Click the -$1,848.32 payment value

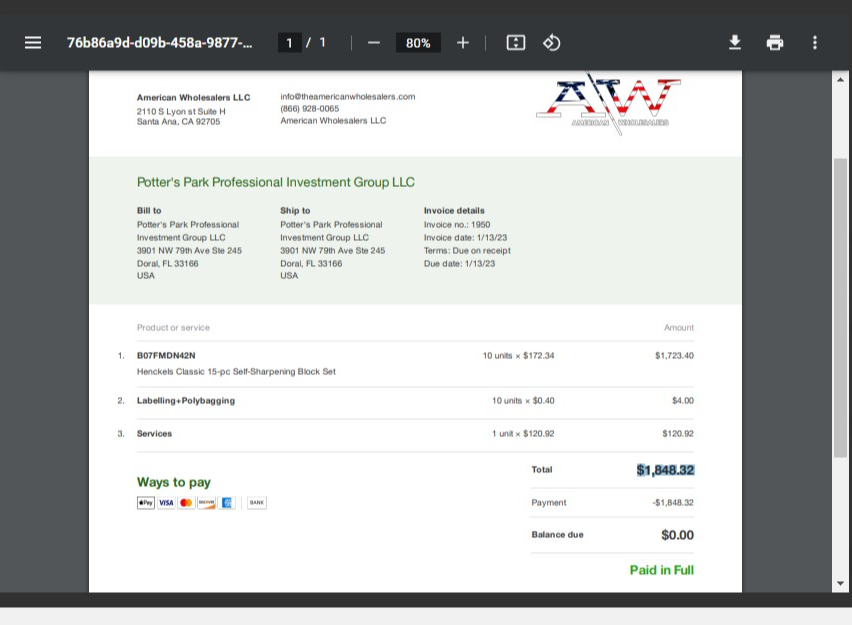coord(673,503)
